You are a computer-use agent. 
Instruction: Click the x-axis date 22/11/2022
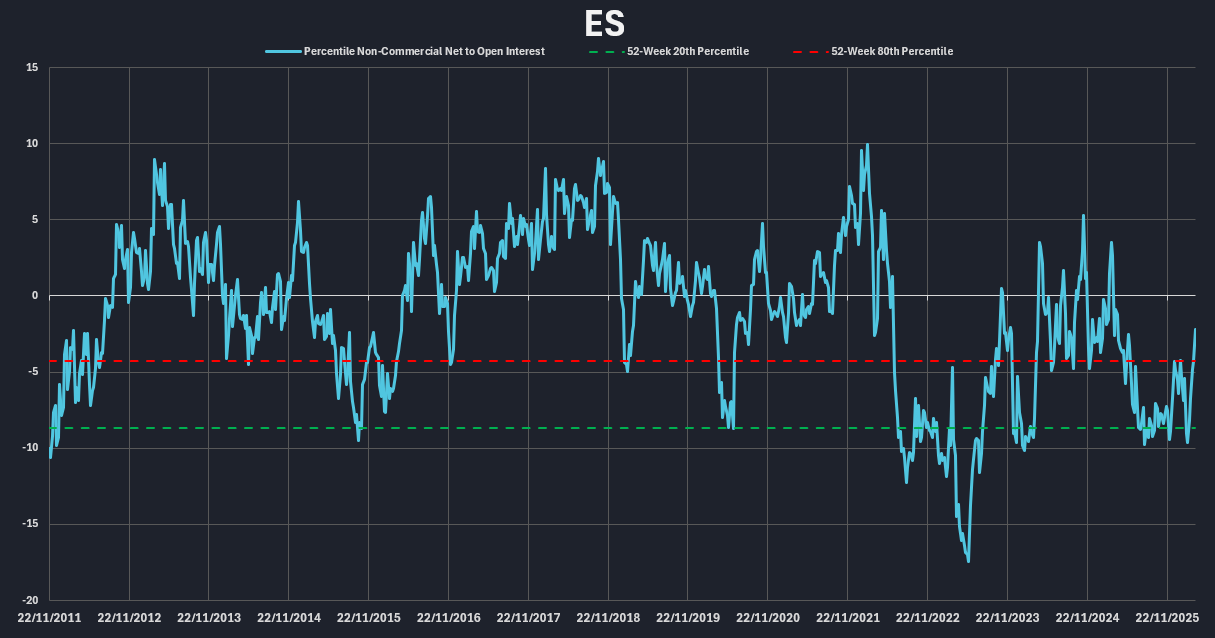pyautogui.click(x=927, y=618)
